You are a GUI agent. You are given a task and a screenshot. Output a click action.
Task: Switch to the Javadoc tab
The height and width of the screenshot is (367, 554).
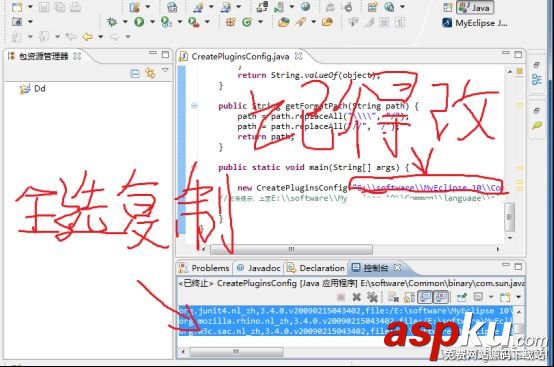pyautogui.click(x=259, y=268)
